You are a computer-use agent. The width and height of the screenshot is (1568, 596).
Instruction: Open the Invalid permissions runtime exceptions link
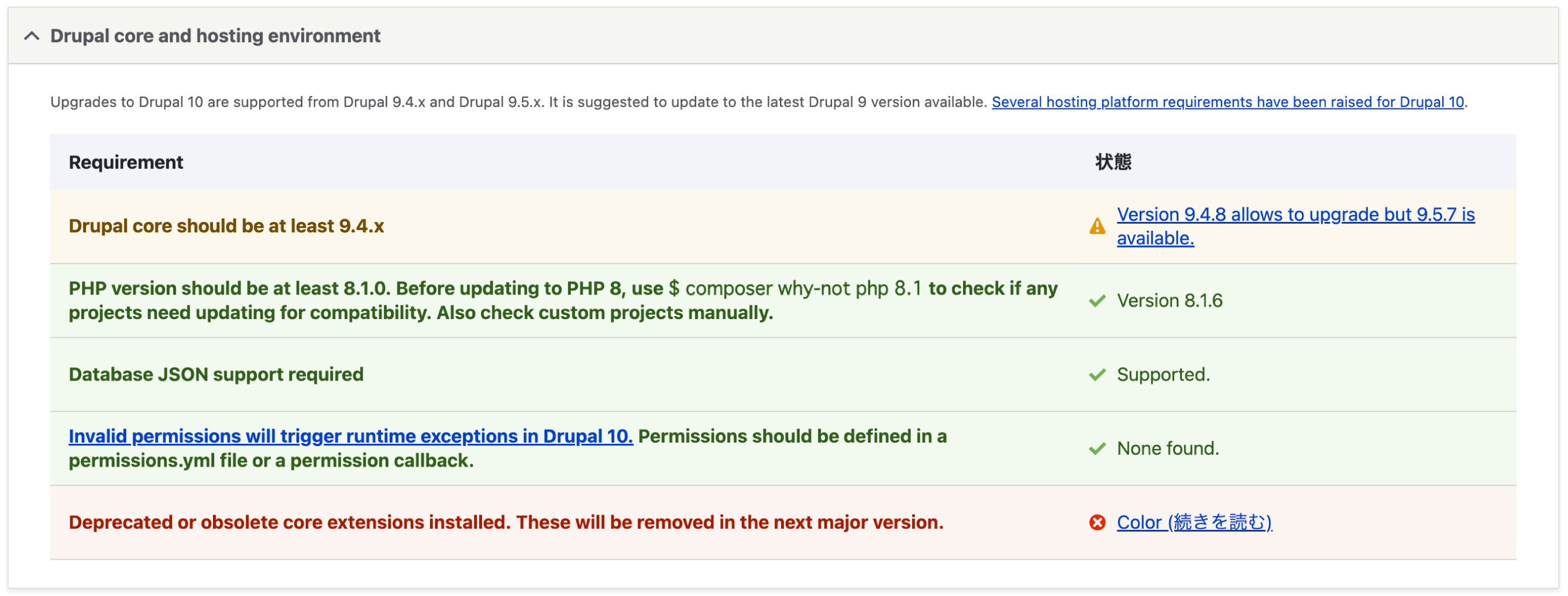[x=350, y=436]
